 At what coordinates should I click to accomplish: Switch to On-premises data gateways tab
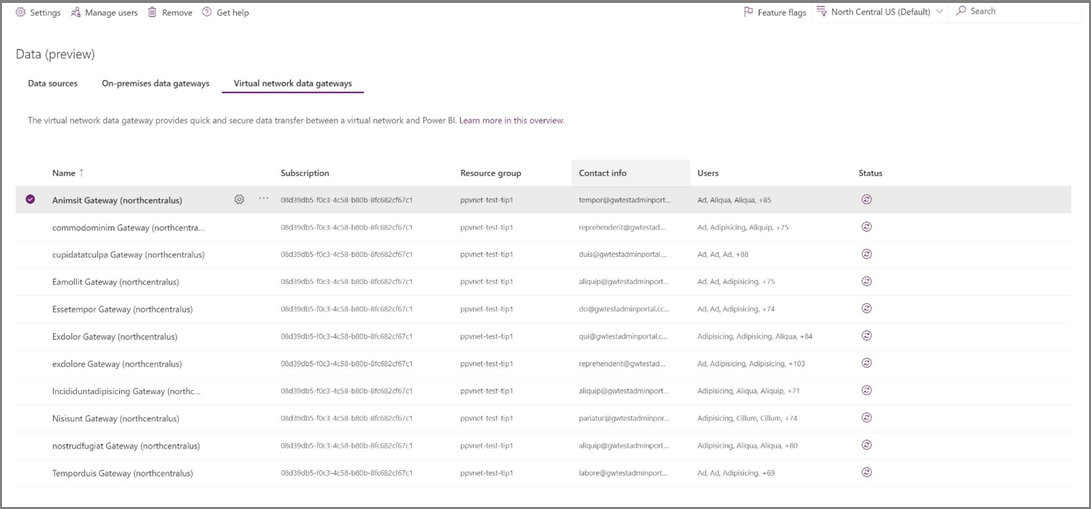coord(156,83)
